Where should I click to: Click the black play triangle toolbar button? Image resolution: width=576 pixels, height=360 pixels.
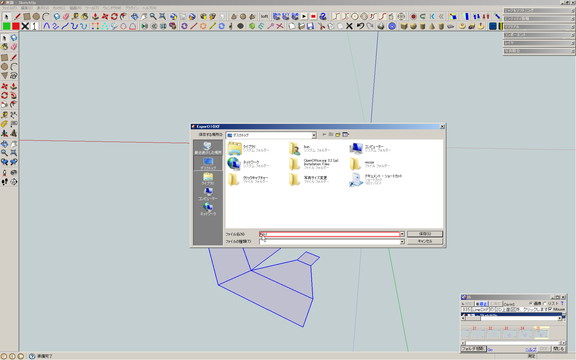coord(304,17)
